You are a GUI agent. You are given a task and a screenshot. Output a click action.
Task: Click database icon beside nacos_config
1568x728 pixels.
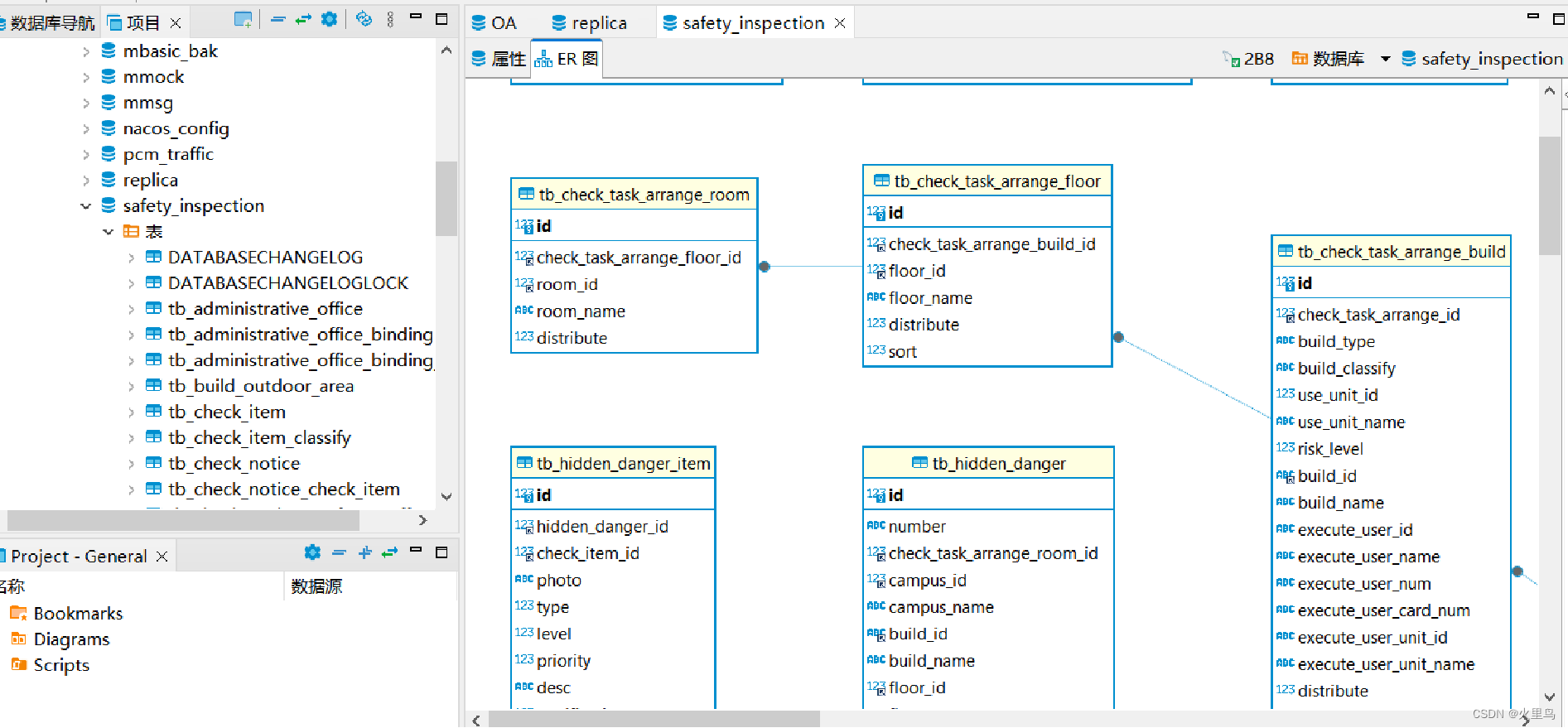[109, 128]
